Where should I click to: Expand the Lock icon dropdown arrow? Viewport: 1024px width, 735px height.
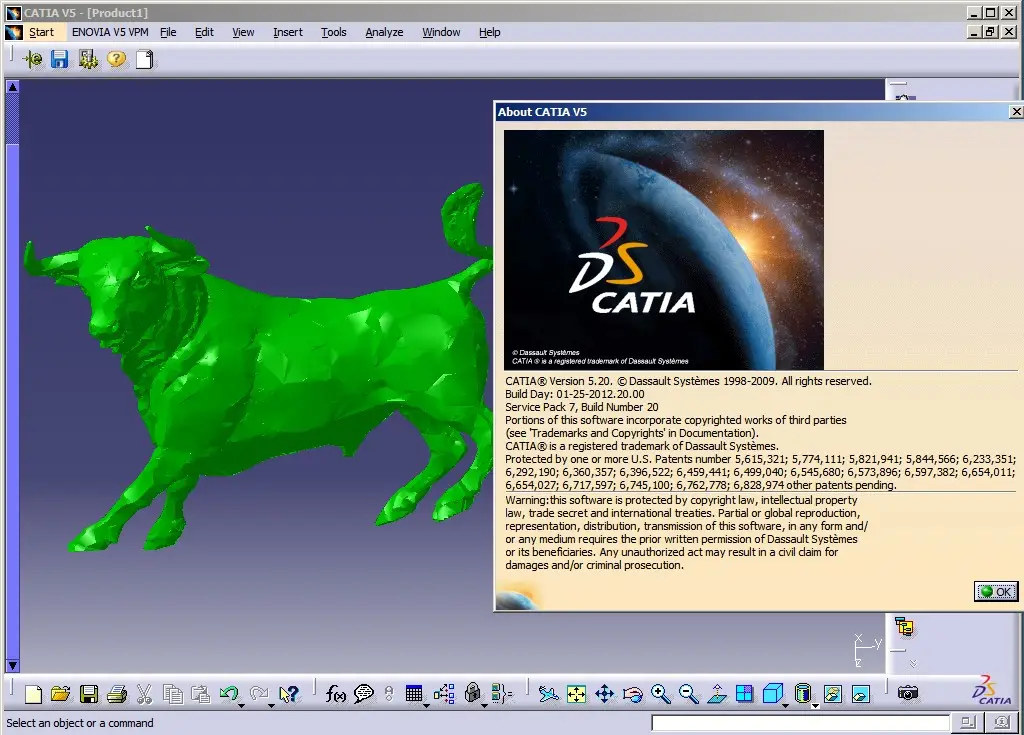pyautogui.click(x=484, y=706)
